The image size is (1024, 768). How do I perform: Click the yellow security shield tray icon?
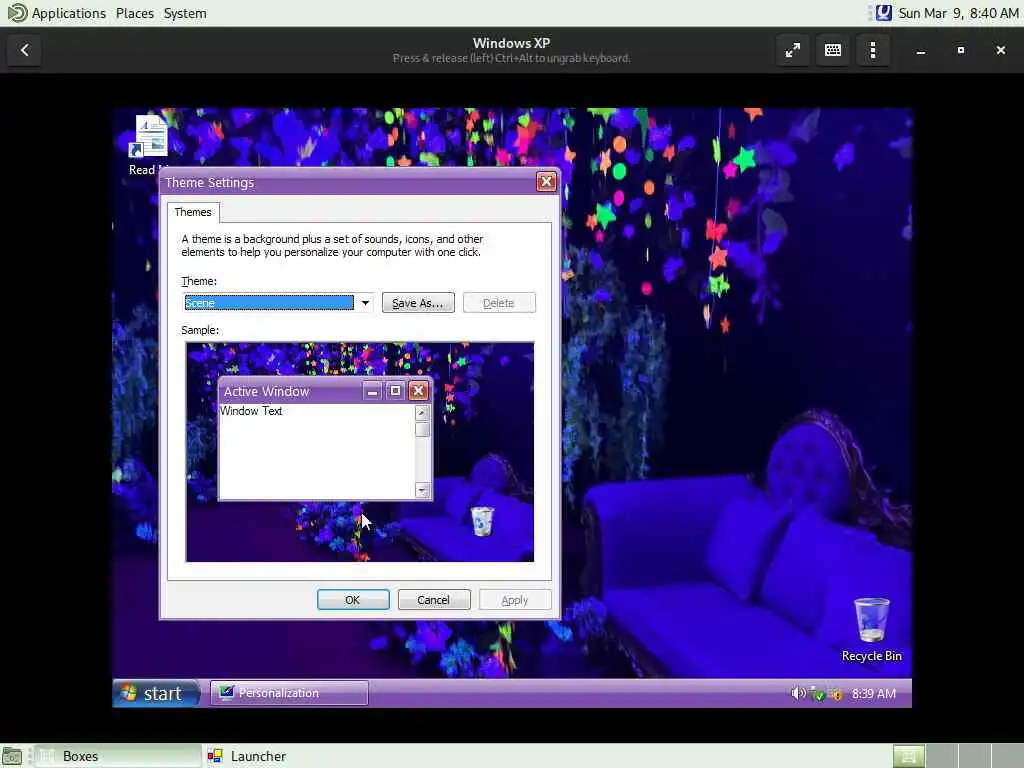point(835,694)
